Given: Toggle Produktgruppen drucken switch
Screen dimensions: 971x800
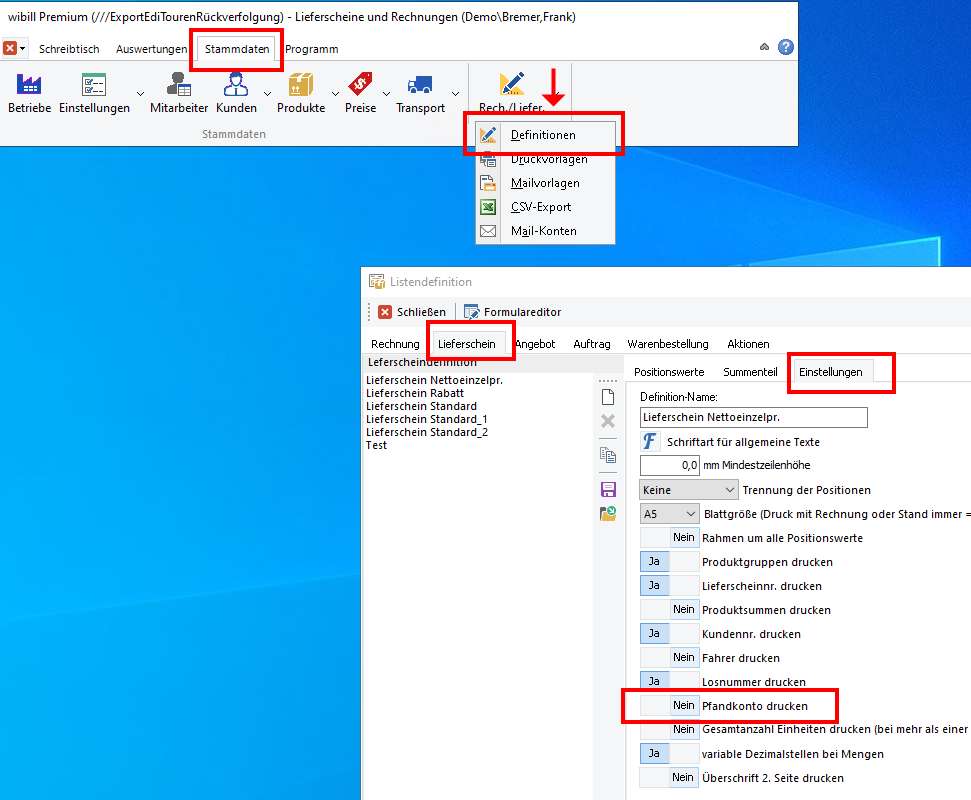Looking at the screenshot, I should 669,562.
